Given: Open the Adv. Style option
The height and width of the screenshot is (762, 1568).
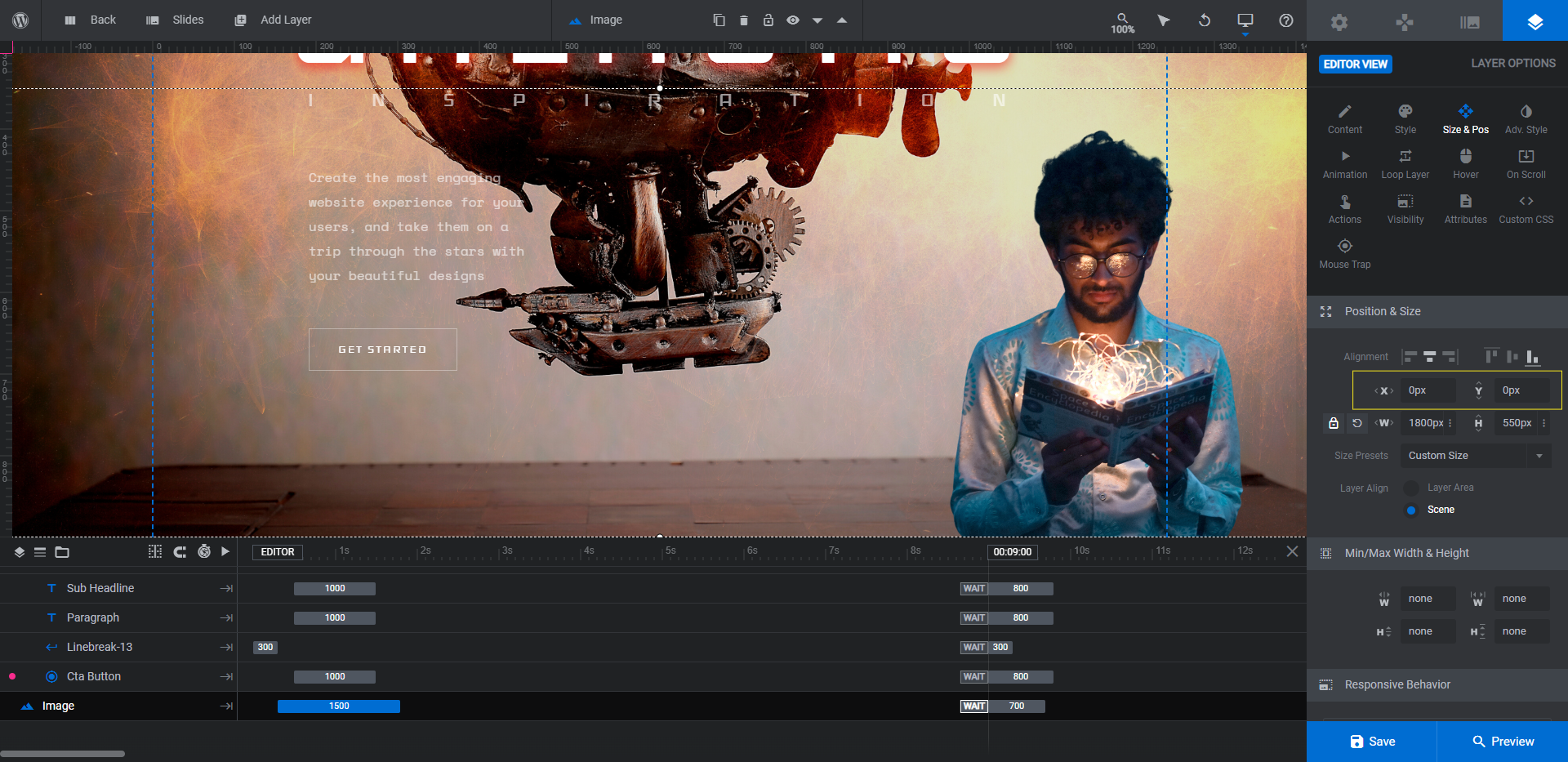Looking at the screenshot, I should (x=1526, y=119).
